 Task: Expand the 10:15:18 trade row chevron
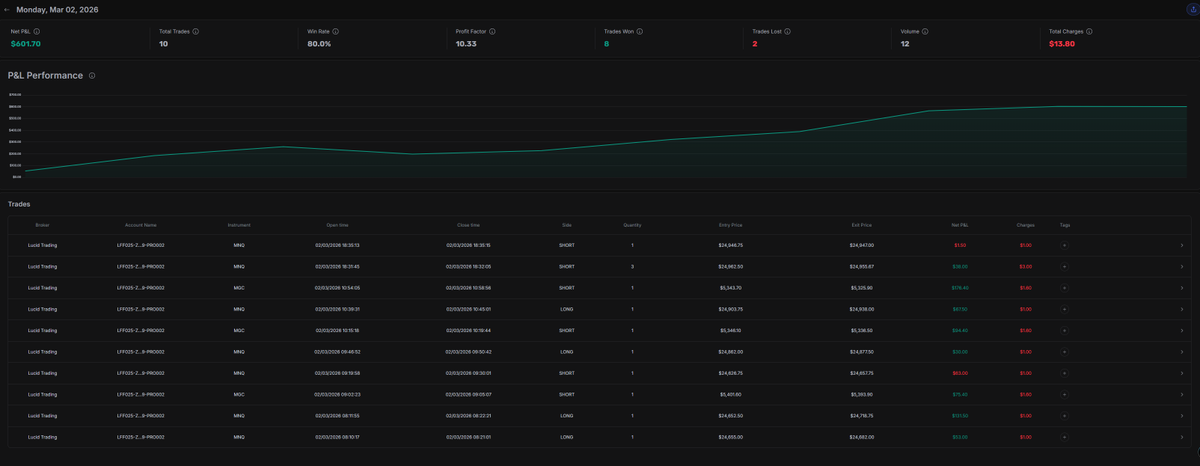coord(1181,330)
